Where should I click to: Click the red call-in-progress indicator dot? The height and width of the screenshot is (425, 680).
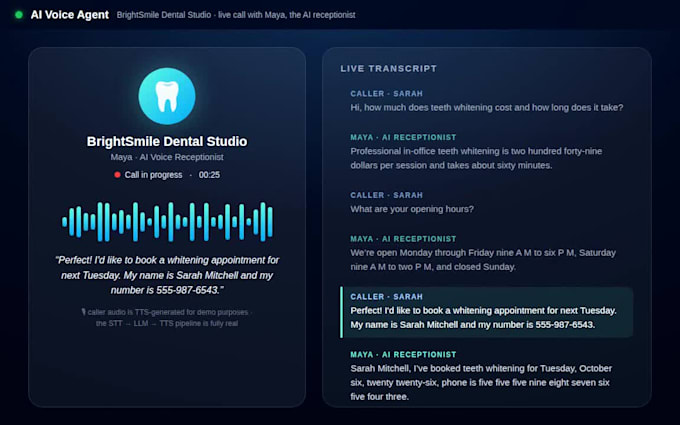click(117, 175)
